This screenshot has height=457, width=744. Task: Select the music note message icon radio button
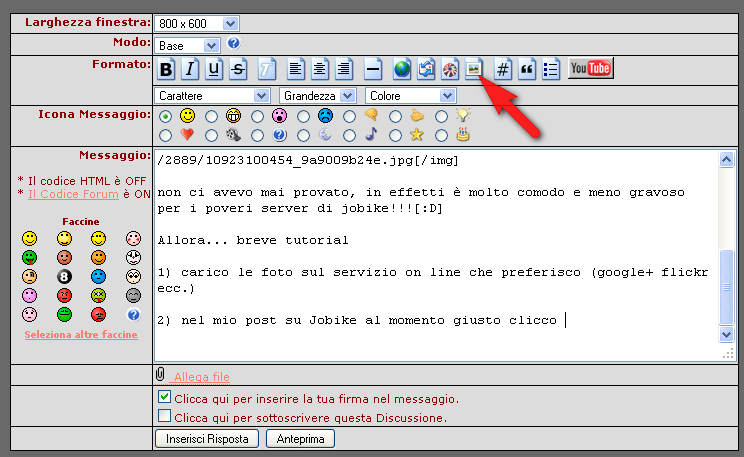pos(349,136)
